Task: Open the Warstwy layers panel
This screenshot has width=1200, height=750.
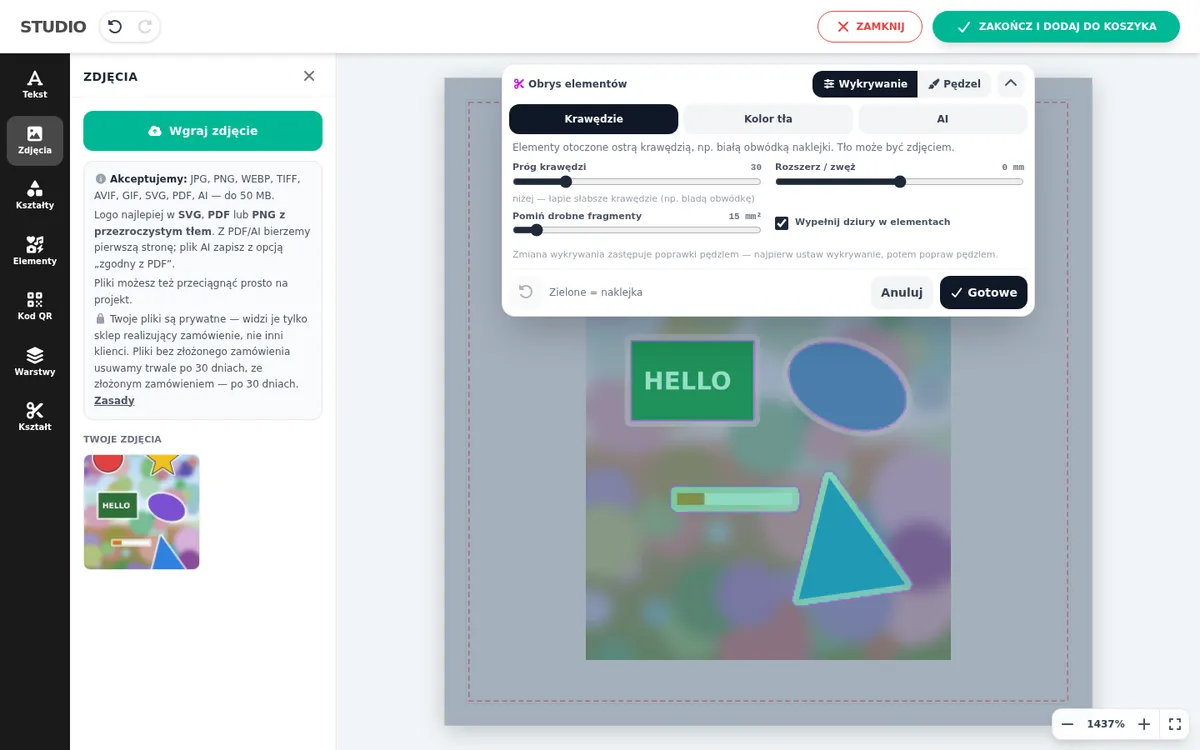Action: point(35,363)
